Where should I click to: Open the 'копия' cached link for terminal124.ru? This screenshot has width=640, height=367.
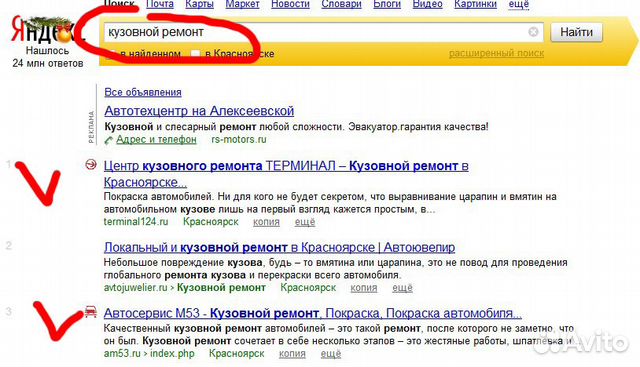click(x=266, y=222)
